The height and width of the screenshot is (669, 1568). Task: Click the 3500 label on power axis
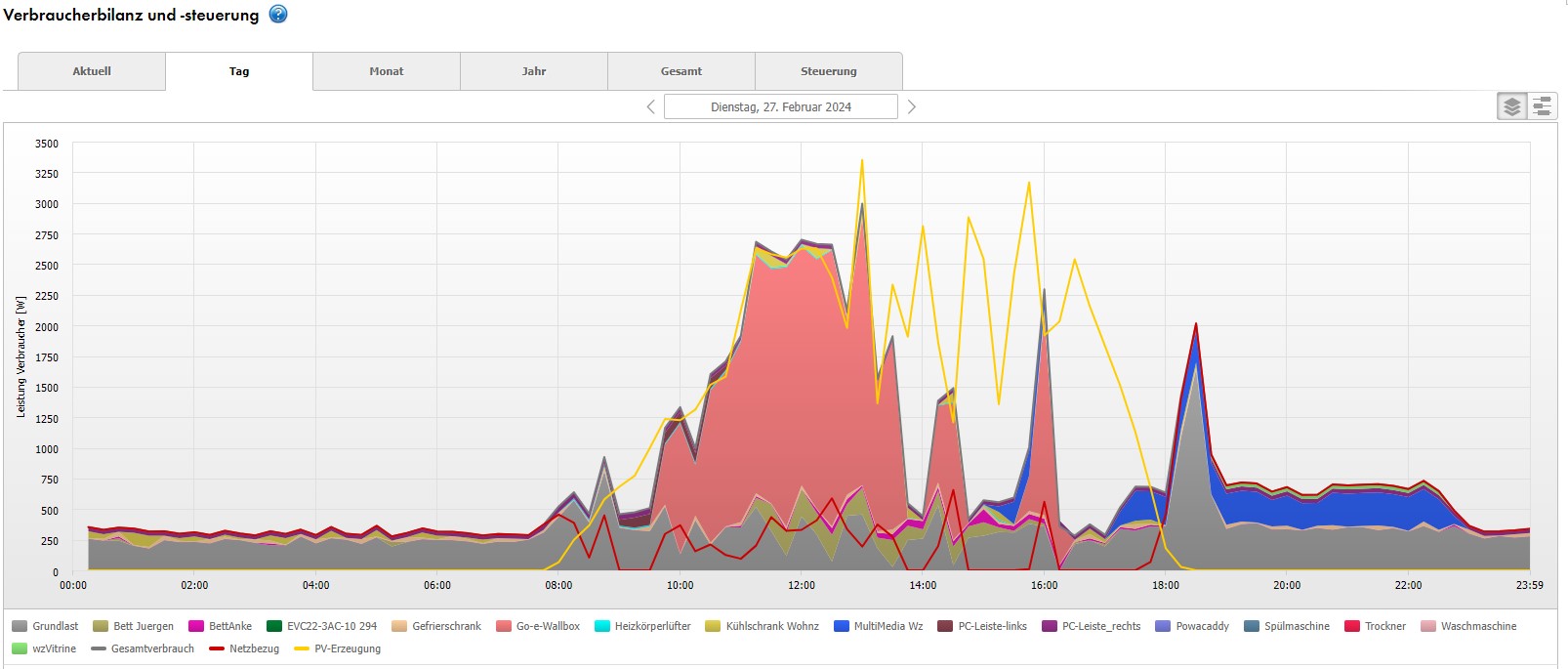(47, 144)
